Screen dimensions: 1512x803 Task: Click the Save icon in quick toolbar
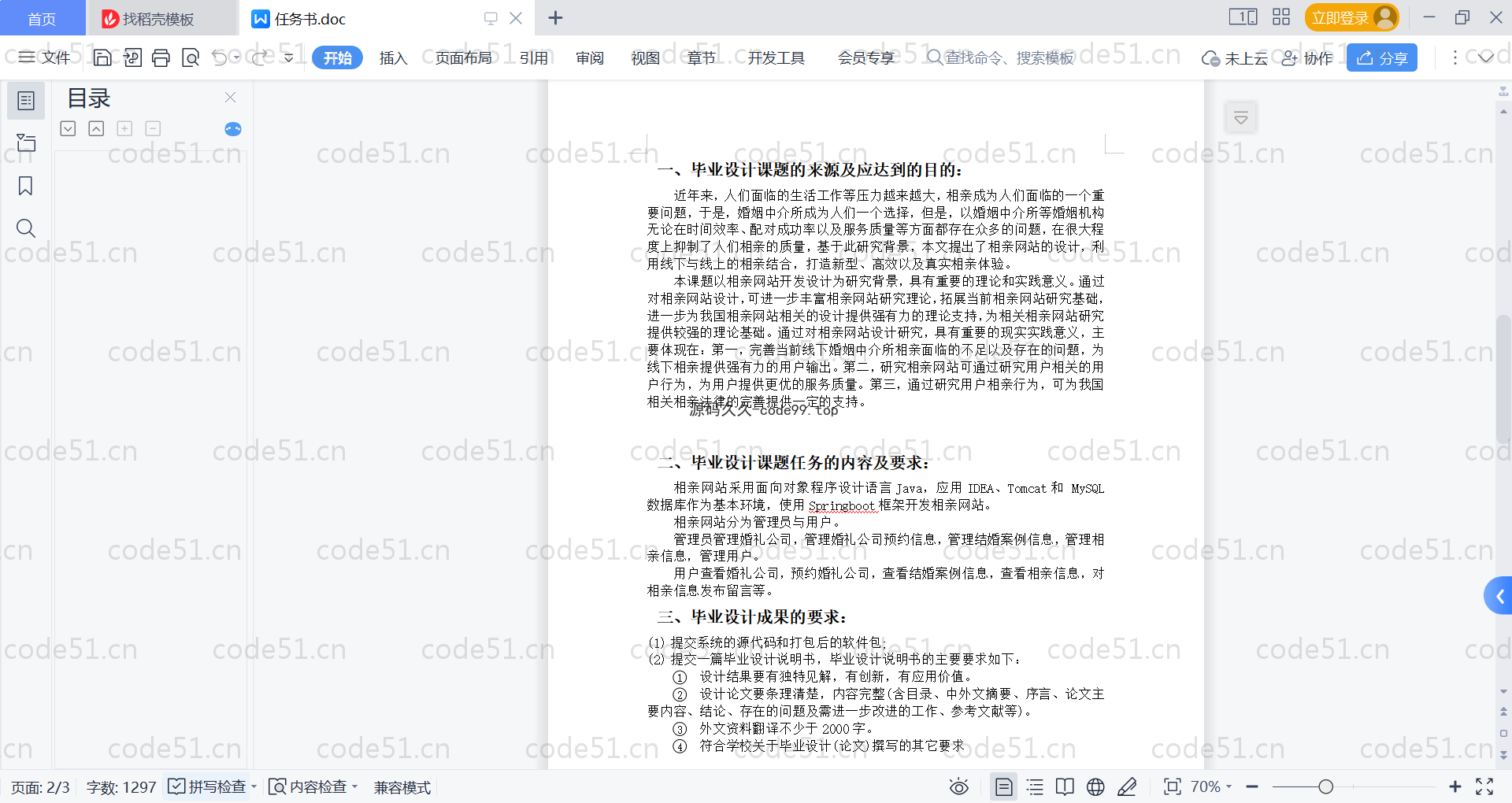(x=102, y=57)
